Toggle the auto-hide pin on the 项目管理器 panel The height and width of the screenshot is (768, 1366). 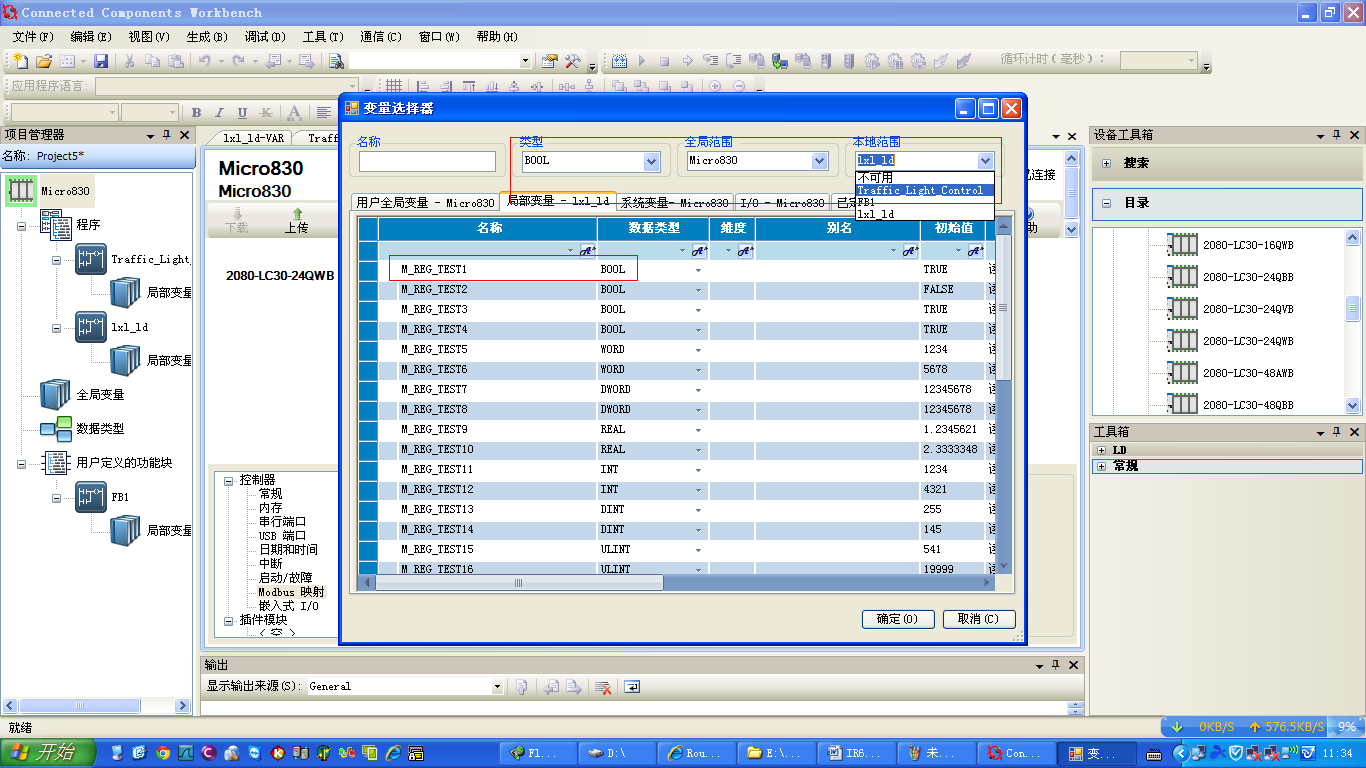tap(167, 135)
